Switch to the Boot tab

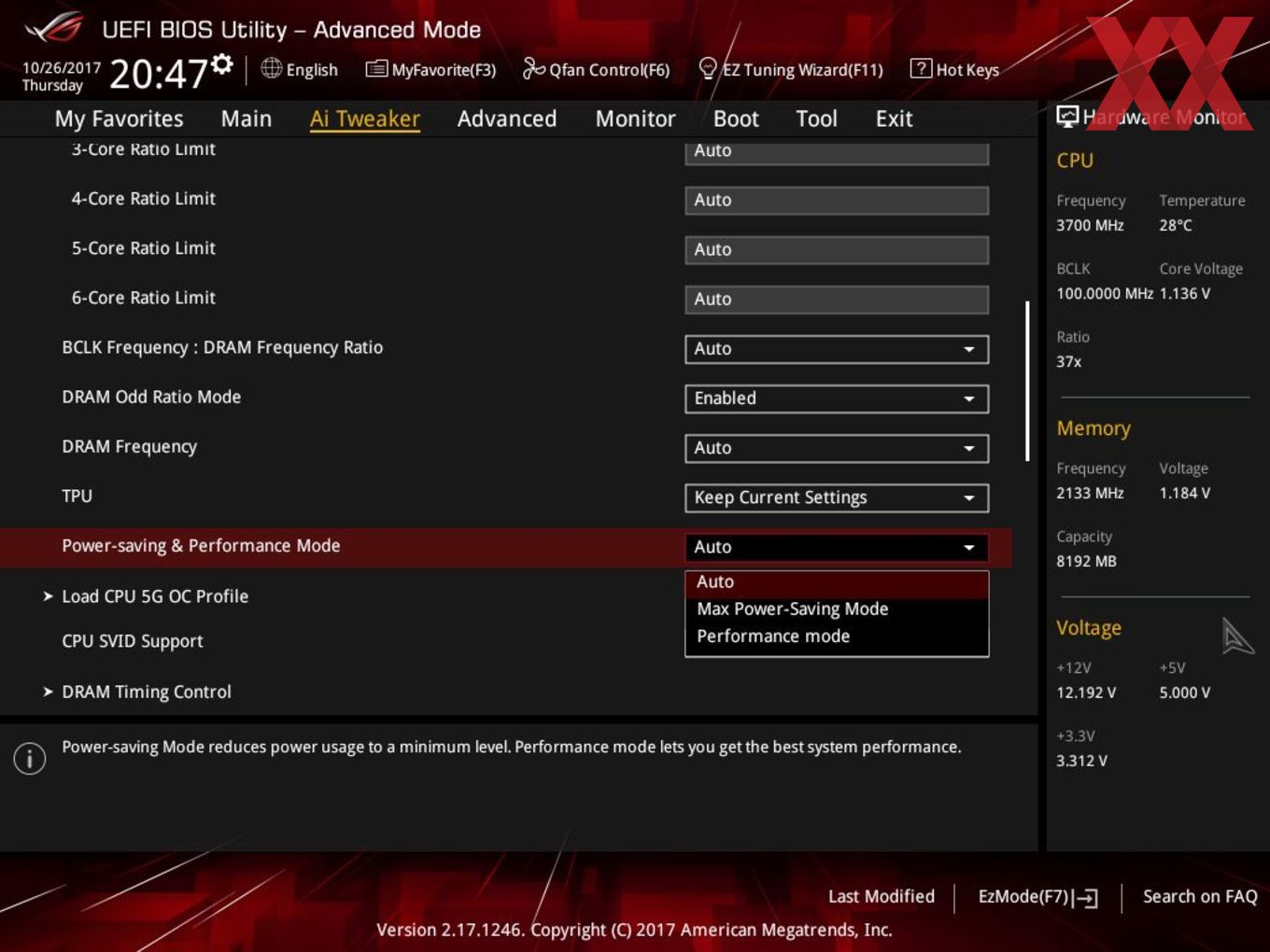[736, 119]
